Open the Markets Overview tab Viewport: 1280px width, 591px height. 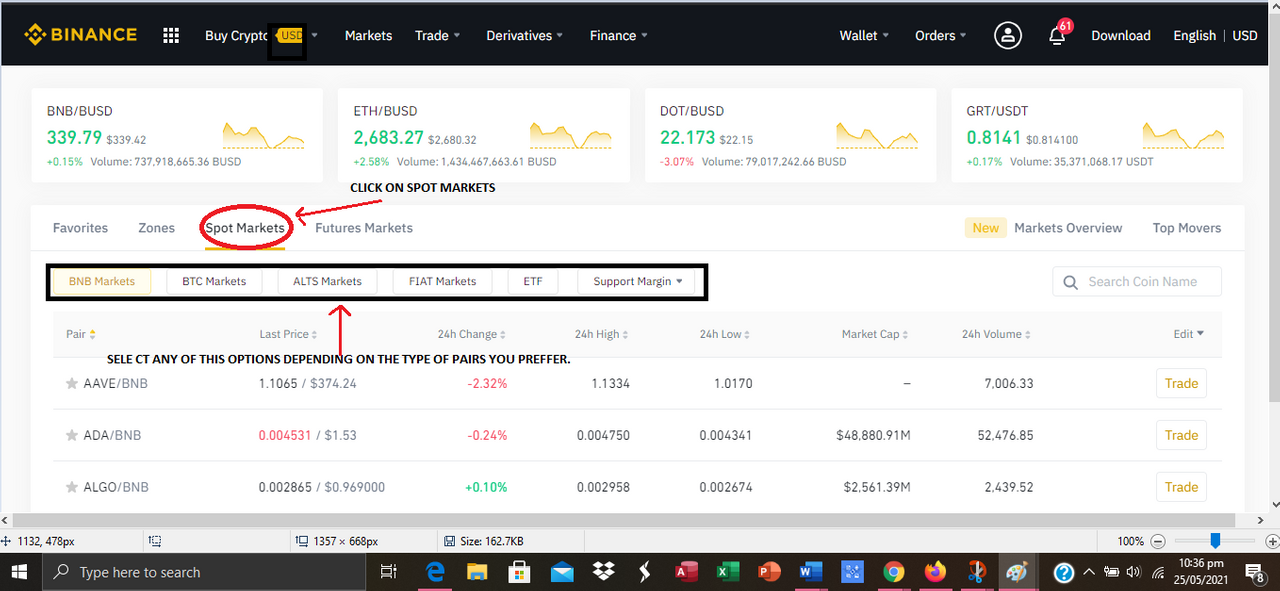tap(1068, 228)
